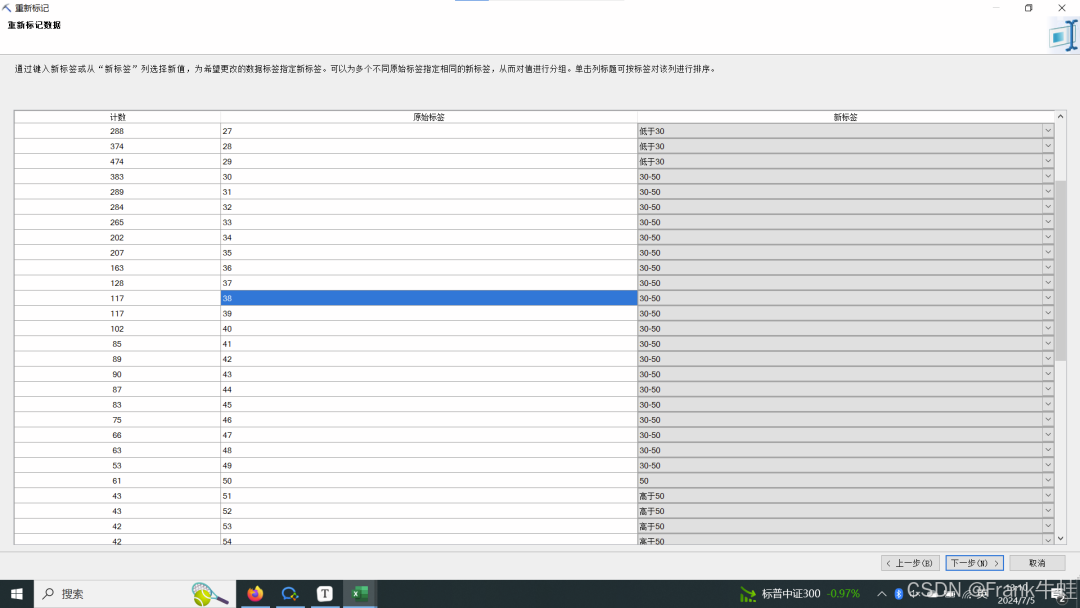Open new-label dropdown for original label 36
Screen dimensions: 1080x608
1048,268
